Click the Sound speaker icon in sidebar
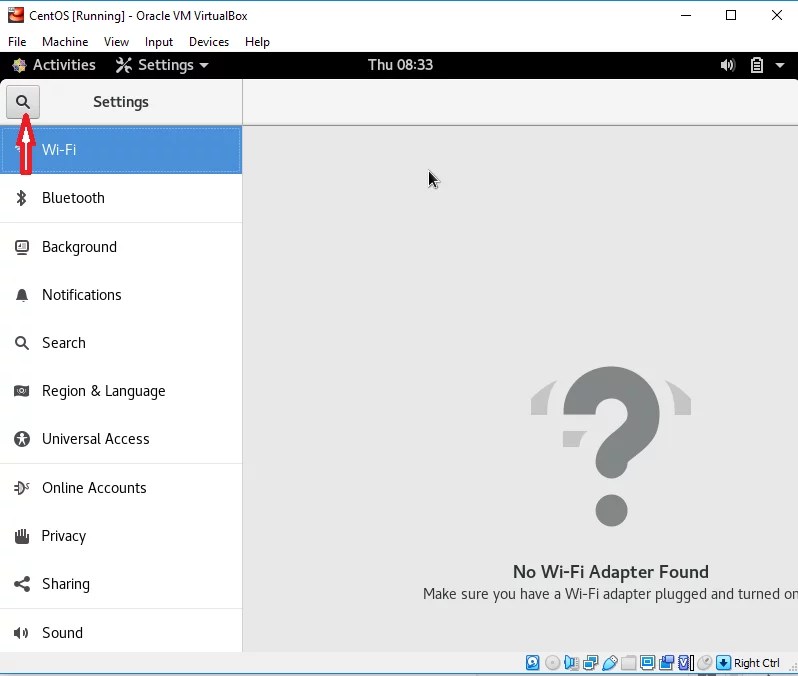 coord(21,633)
